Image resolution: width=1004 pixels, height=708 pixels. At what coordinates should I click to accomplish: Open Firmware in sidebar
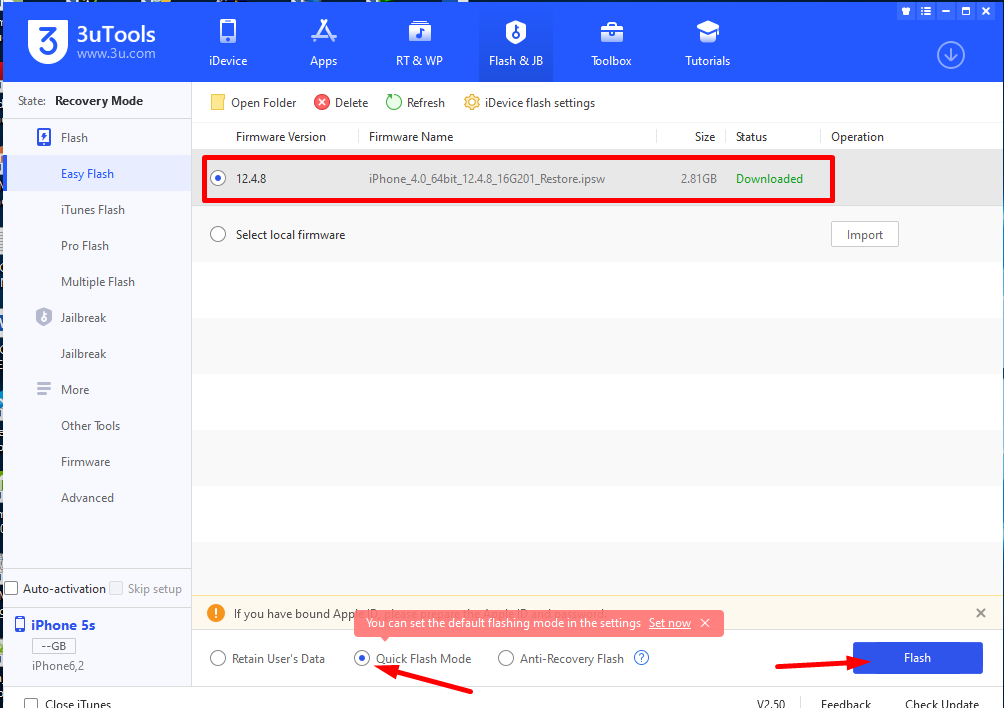(x=85, y=462)
